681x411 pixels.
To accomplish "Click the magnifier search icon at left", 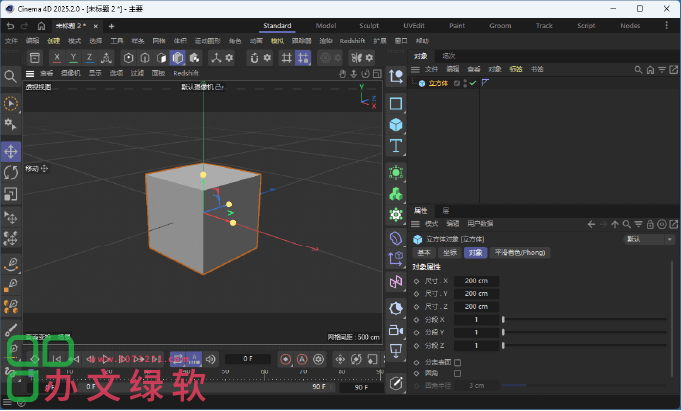I will [x=10, y=76].
